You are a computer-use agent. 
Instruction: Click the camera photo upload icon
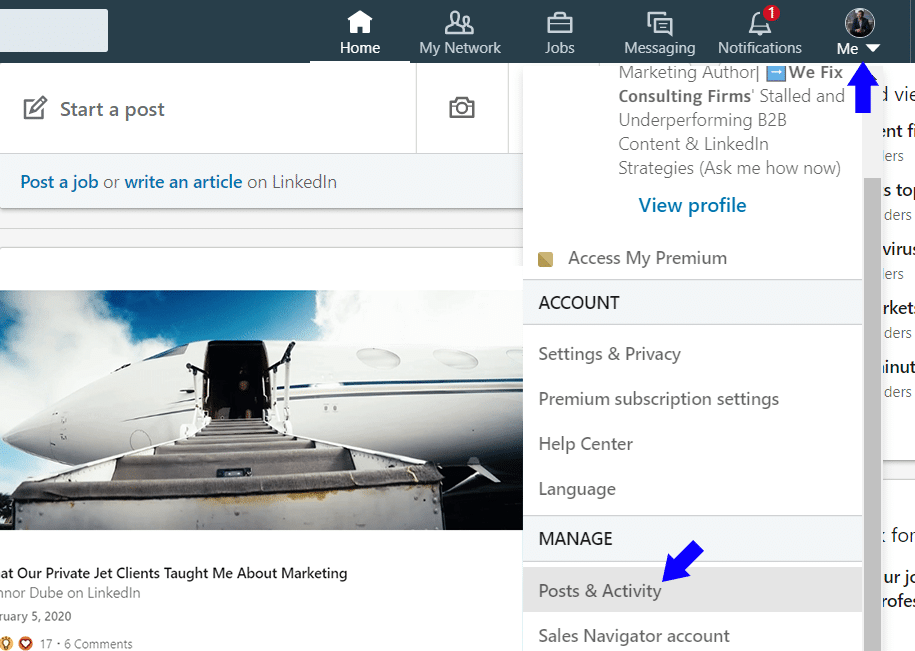click(462, 108)
